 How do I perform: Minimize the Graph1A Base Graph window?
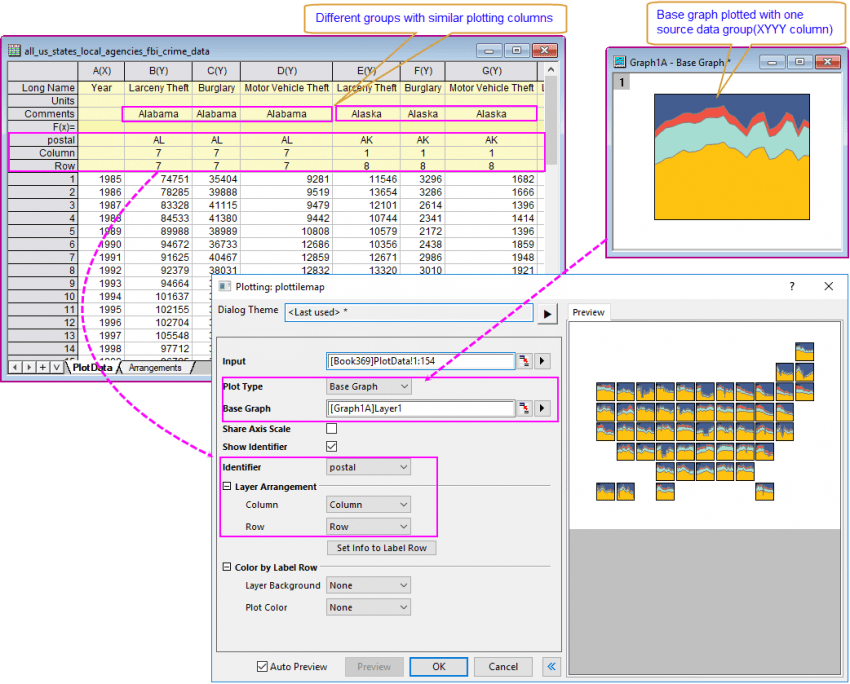[x=772, y=62]
